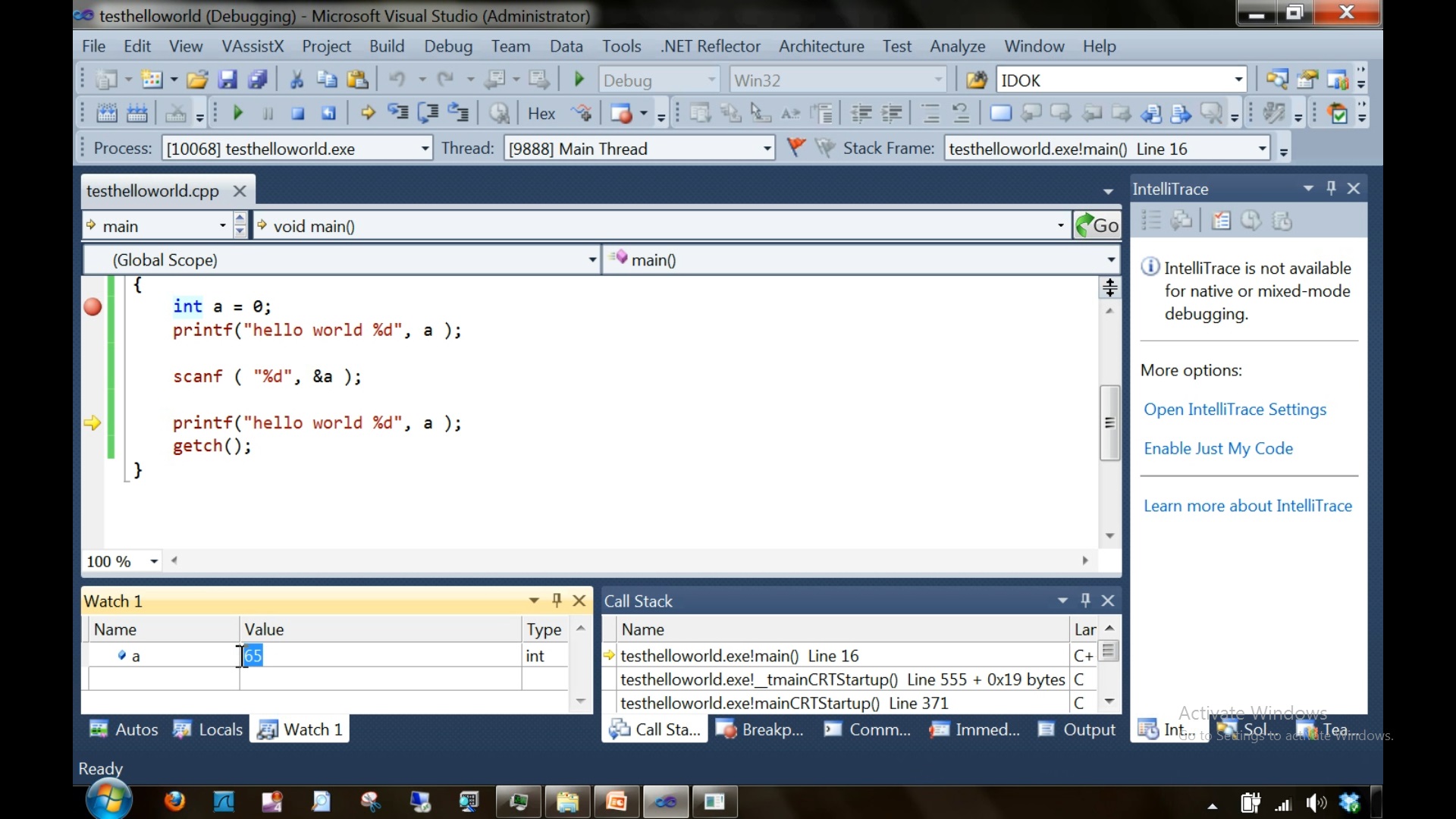The width and height of the screenshot is (1456, 819).
Task: Click the Paste clipboard icon
Action: pos(357,80)
